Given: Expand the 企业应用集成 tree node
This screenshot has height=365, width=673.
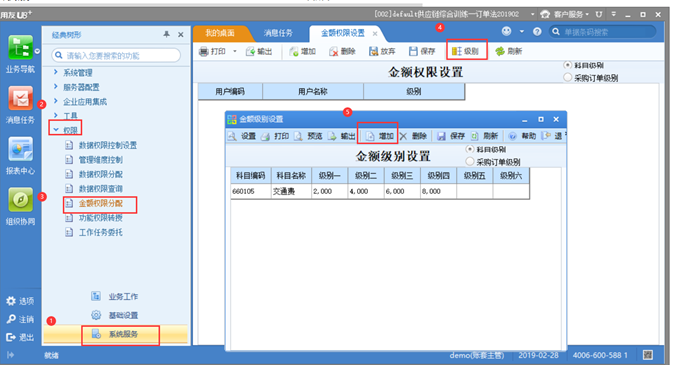Looking at the screenshot, I should [55, 101].
